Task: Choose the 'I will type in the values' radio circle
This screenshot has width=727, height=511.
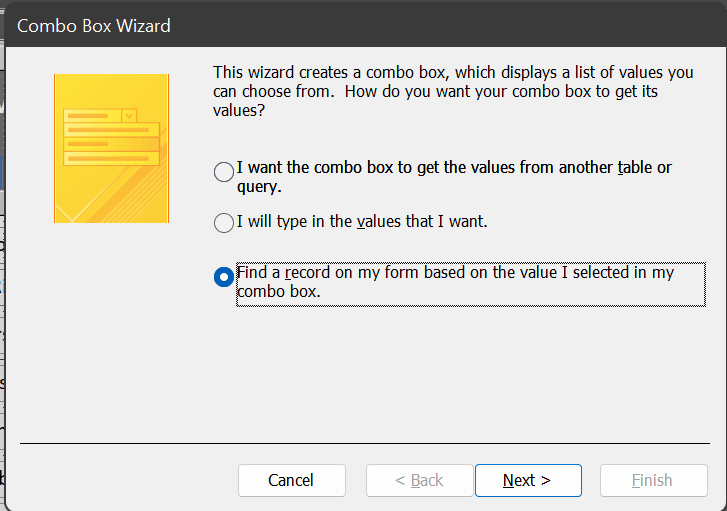Action: [x=223, y=223]
